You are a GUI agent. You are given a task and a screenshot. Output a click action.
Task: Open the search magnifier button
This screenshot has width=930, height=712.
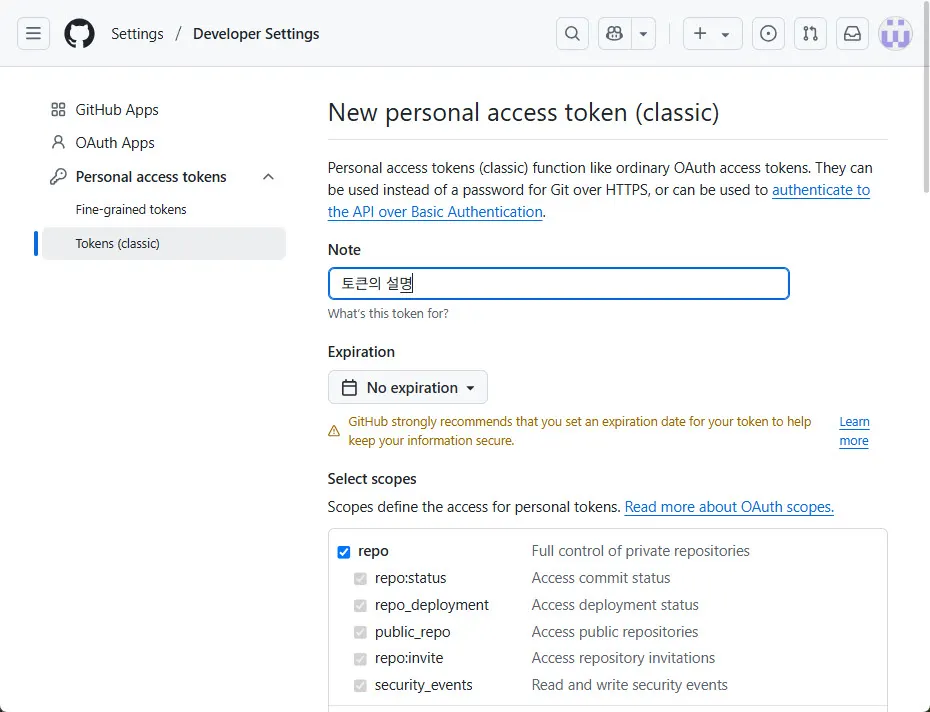[572, 34]
